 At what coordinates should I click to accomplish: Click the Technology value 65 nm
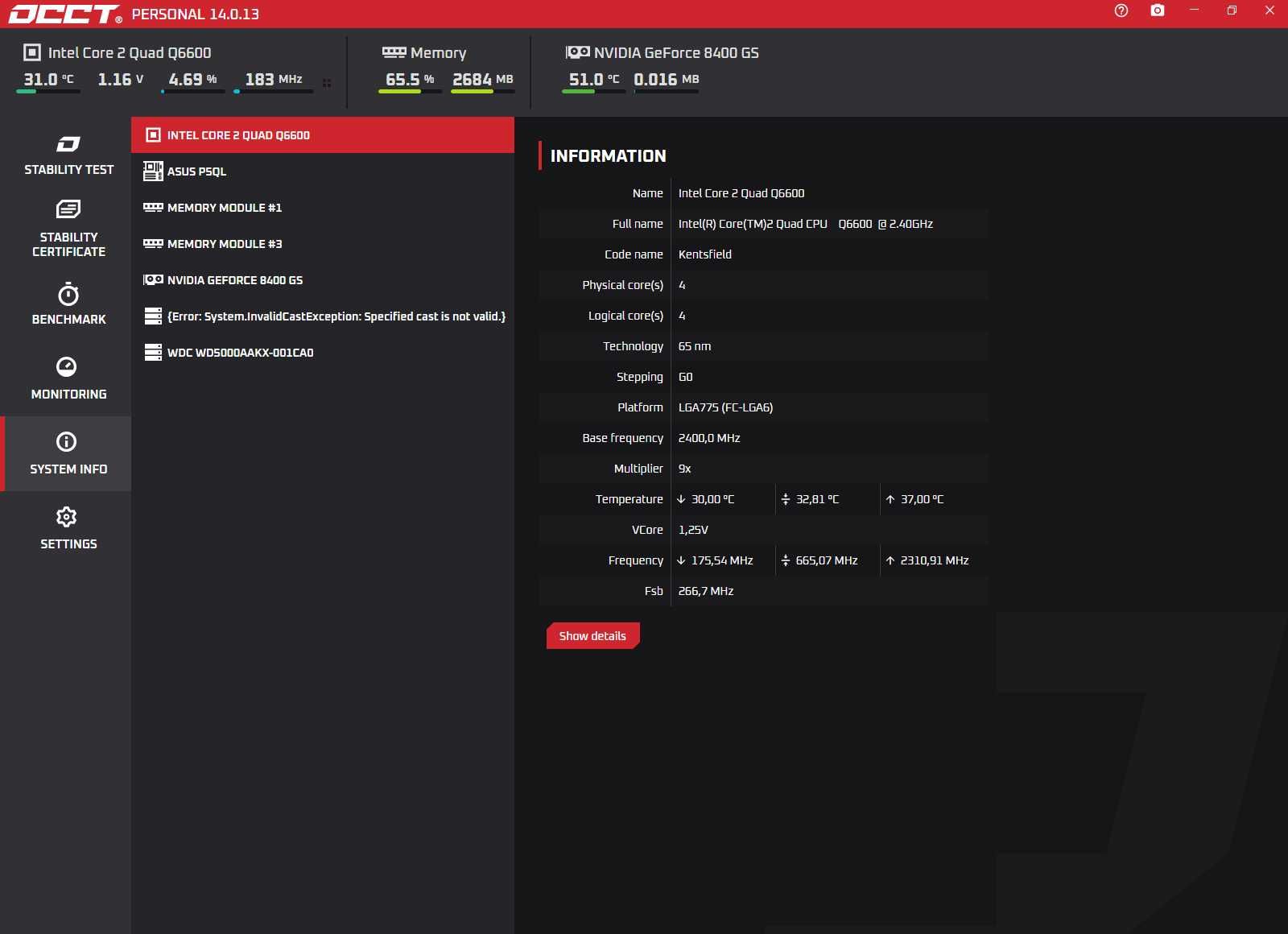(x=695, y=346)
